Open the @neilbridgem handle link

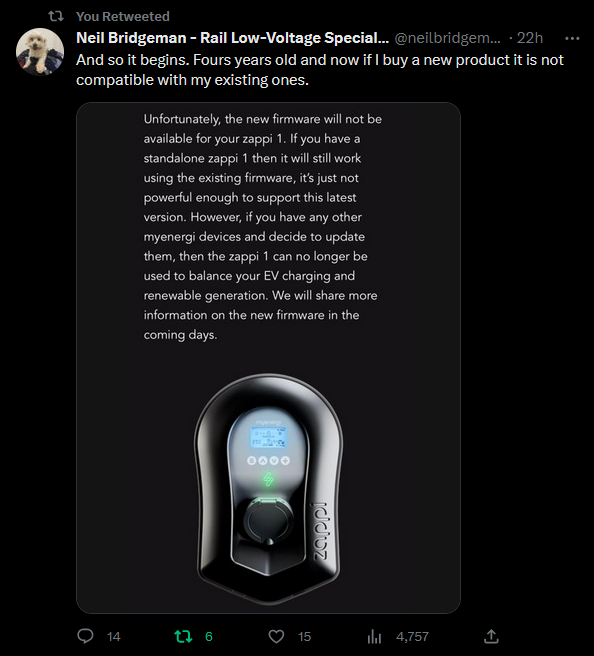[447, 38]
